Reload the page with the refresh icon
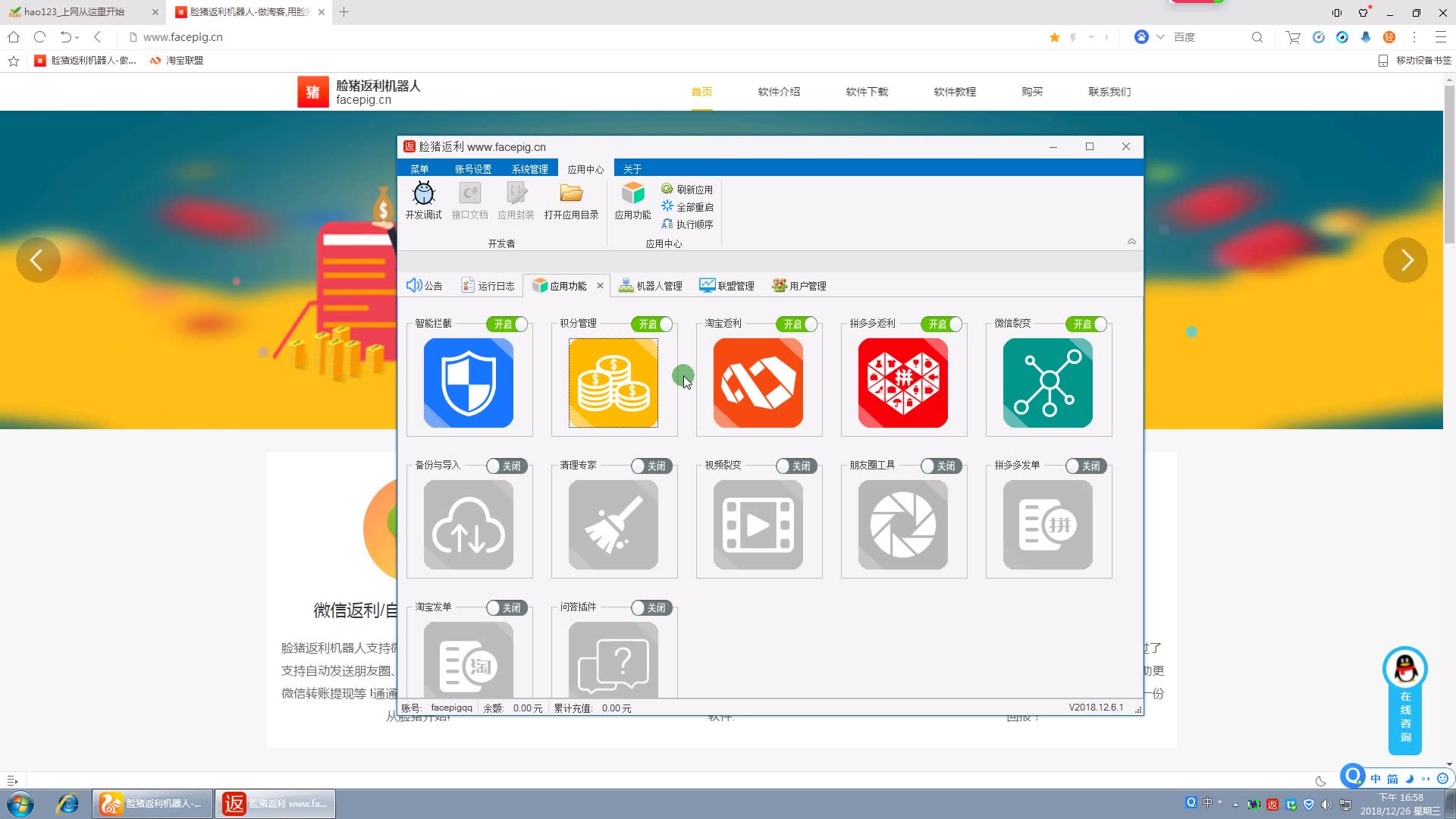Screen dimensions: 1456x819 coord(40,36)
